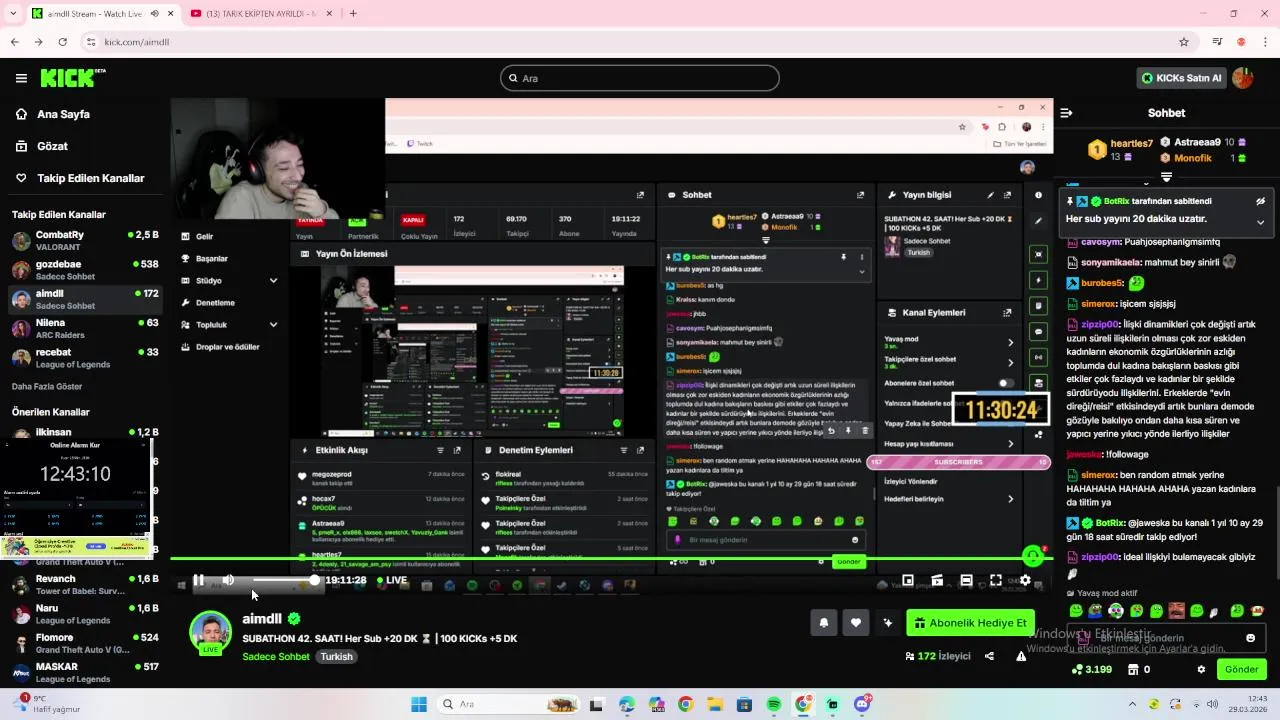Screen dimensions: 1280x720
Task: Jump to LIVE in the player
Action: point(392,580)
